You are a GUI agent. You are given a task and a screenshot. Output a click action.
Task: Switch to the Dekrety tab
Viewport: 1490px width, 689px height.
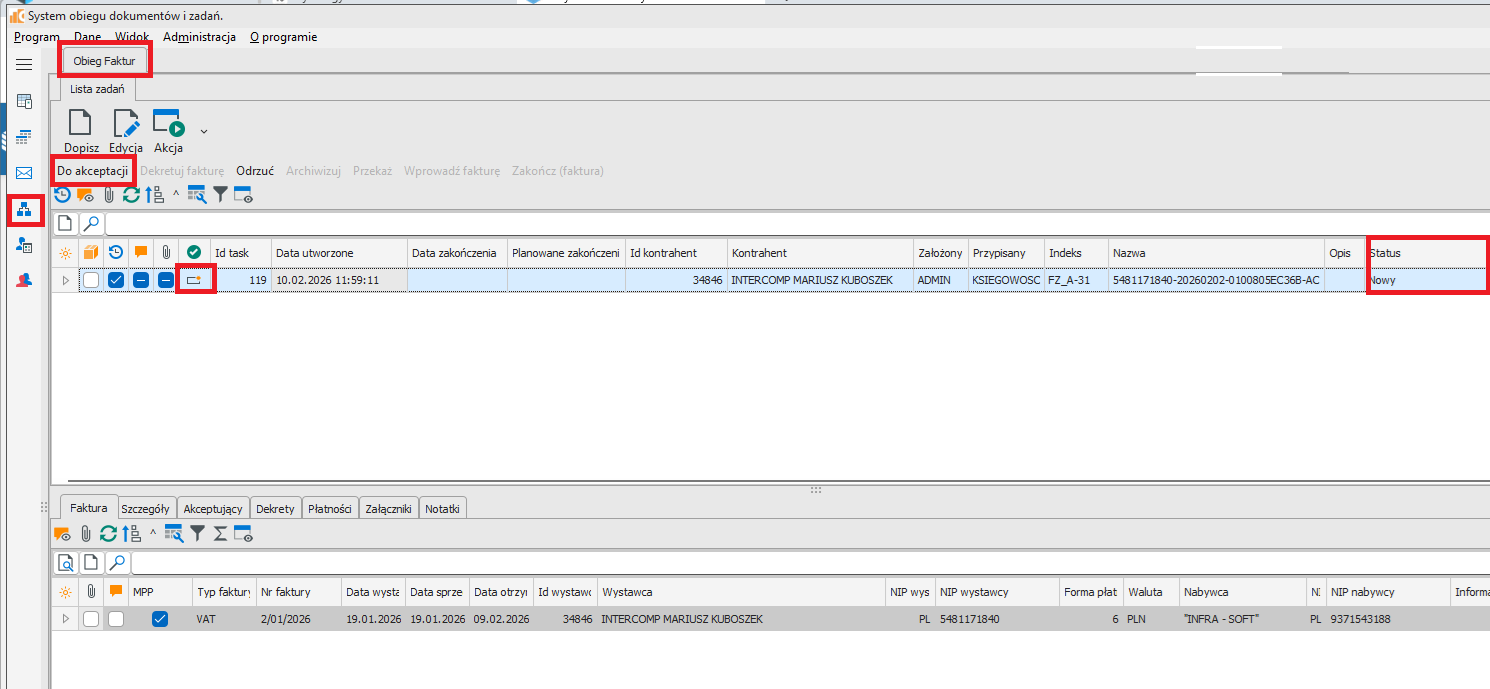275,509
